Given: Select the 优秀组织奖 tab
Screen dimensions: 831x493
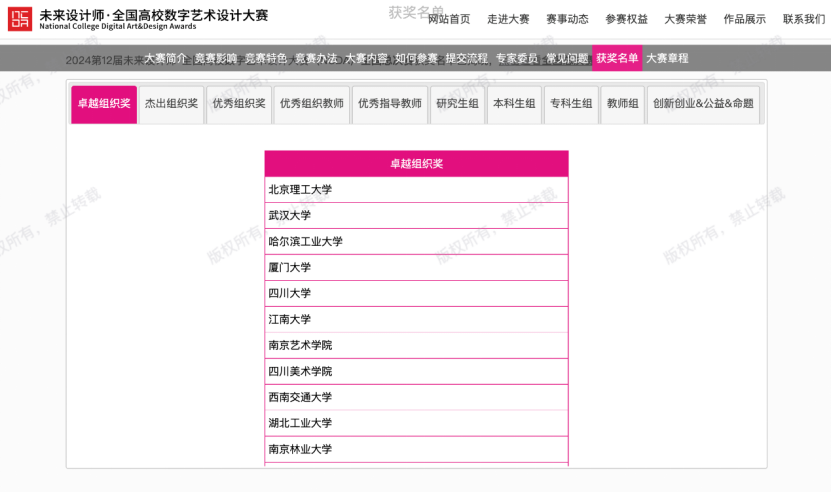Looking at the screenshot, I should pyautogui.click(x=239, y=104).
